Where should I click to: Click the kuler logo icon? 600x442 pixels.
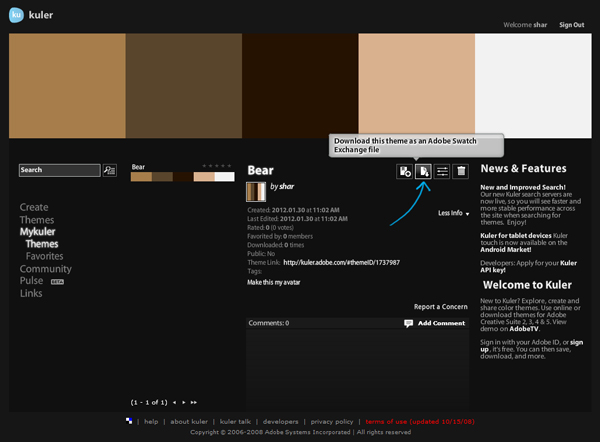(16, 15)
